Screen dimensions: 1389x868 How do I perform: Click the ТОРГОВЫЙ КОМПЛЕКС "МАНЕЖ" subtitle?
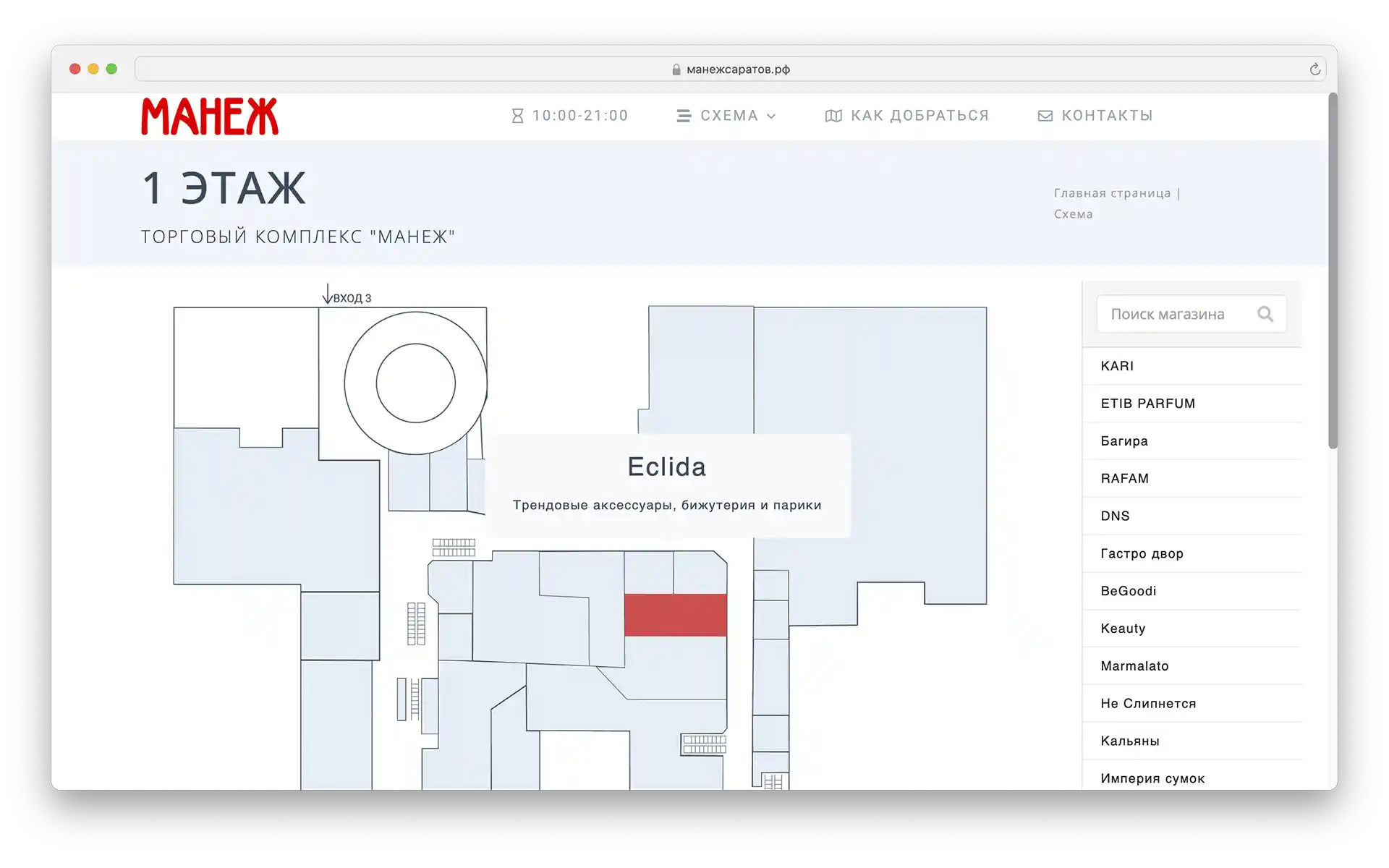click(x=298, y=237)
